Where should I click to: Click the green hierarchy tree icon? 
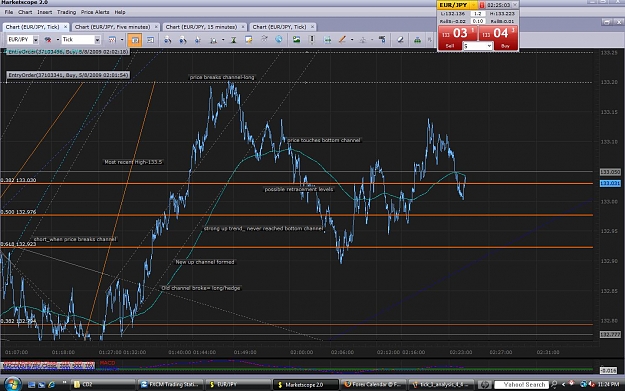coord(417,40)
